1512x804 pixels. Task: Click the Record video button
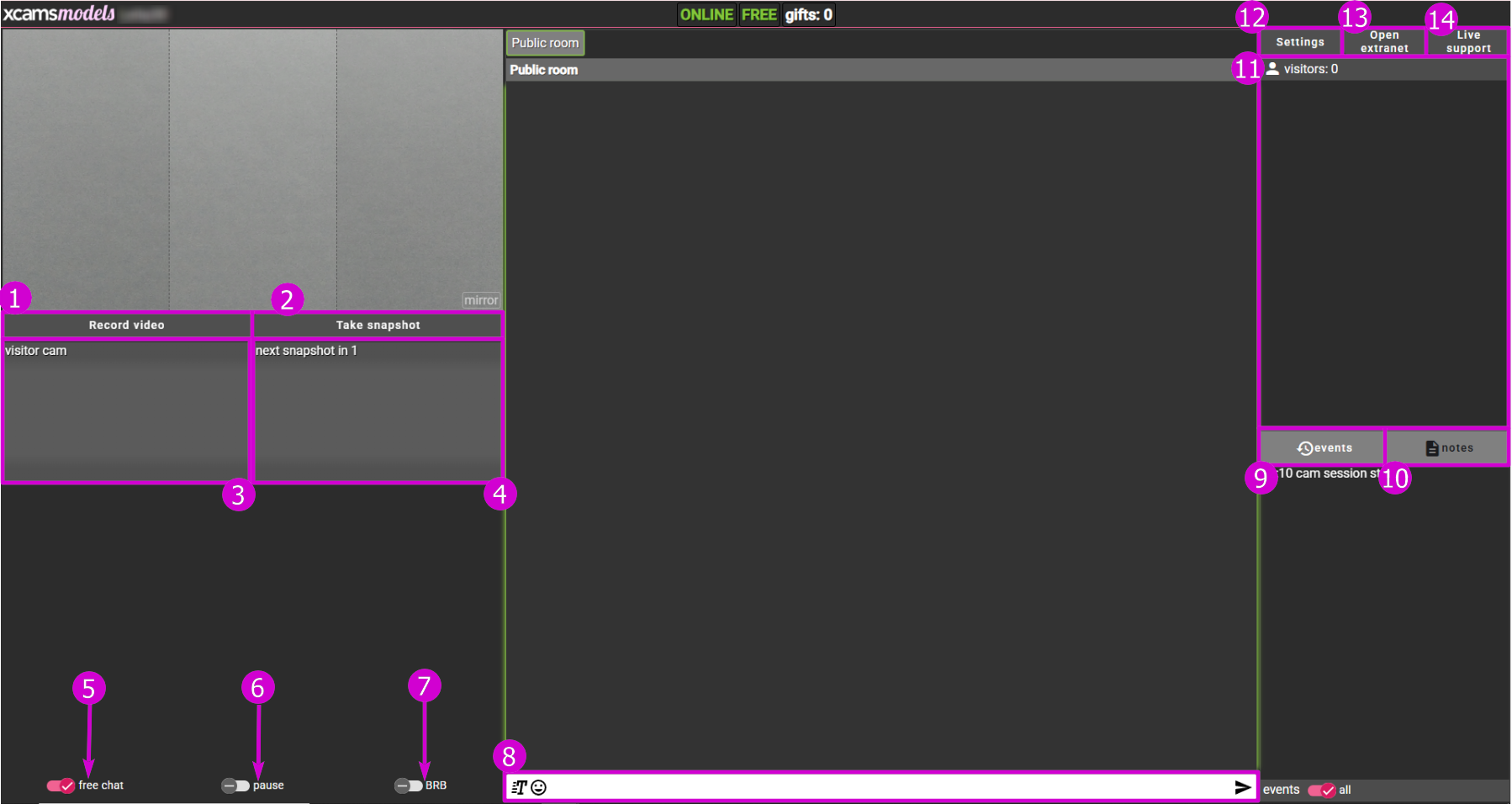click(x=127, y=325)
